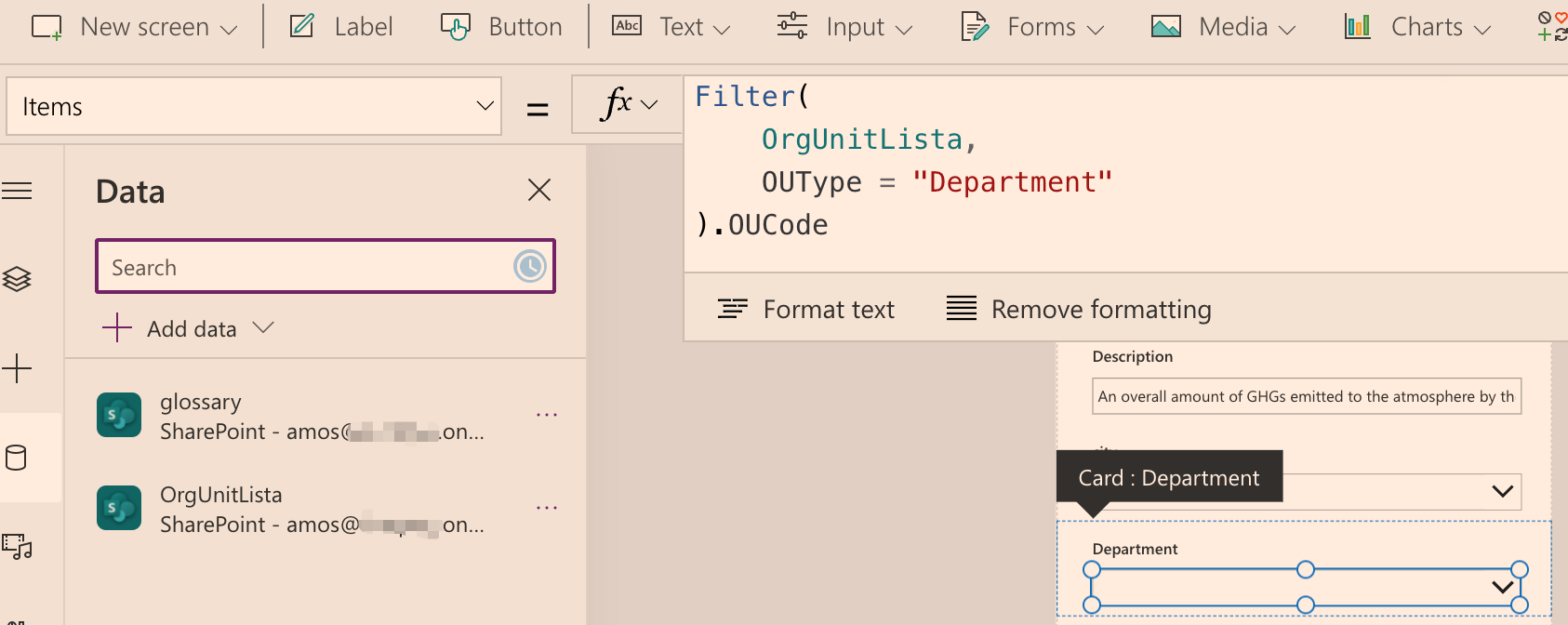Click the Add data plus icon
This screenshot has width=1568, height=625.
117,328
